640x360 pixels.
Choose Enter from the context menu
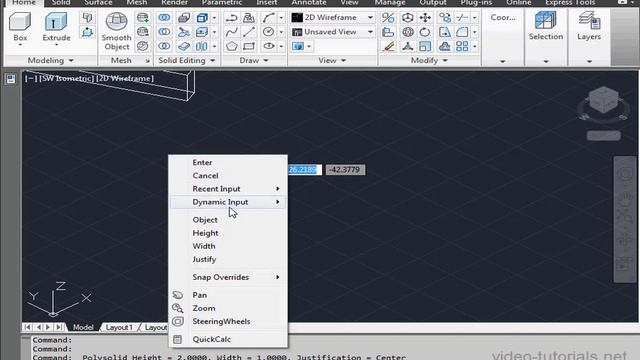click(228, 162)
